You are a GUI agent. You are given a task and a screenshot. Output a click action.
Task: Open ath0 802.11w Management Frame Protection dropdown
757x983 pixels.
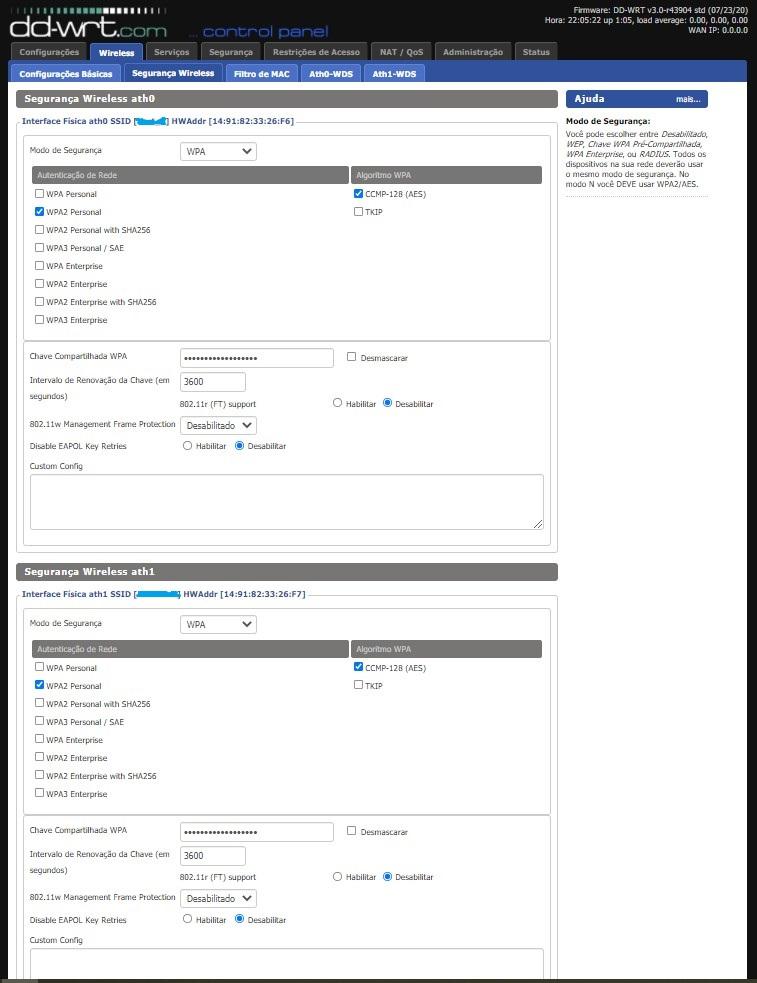coord(218,425)
